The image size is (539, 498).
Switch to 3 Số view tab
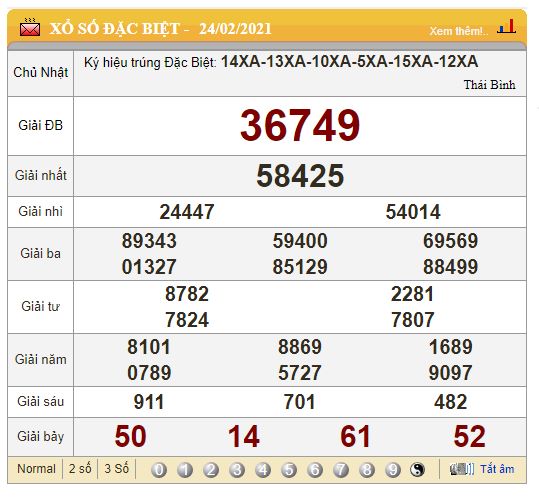pyautogui.click(x=117, y=469)
